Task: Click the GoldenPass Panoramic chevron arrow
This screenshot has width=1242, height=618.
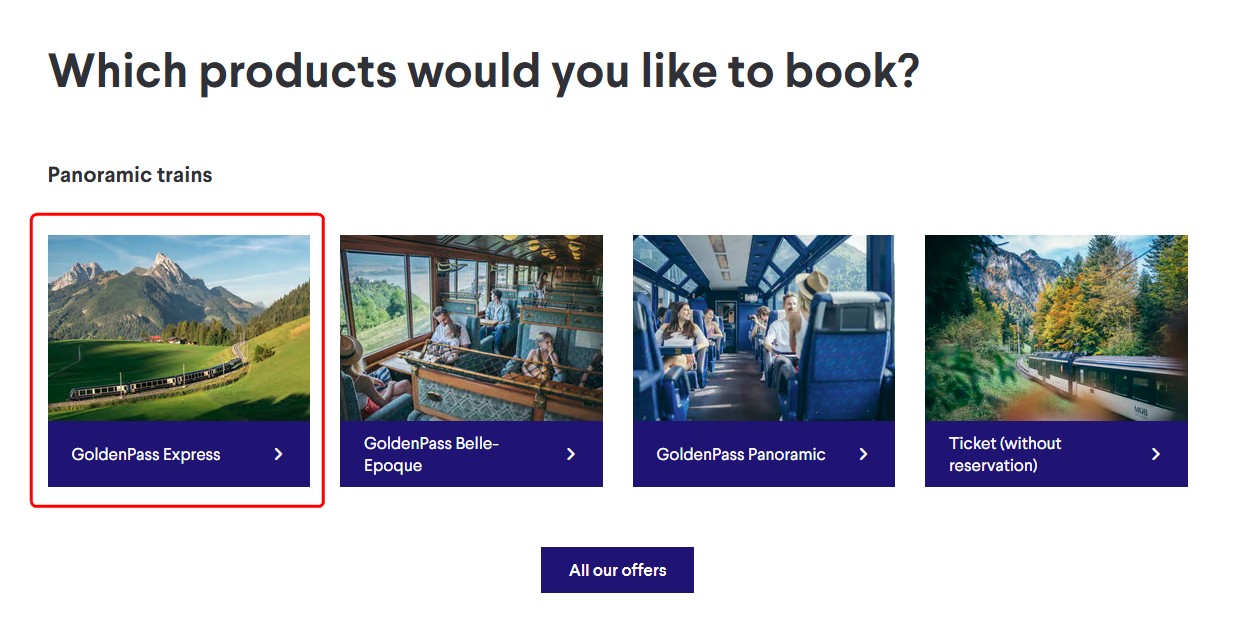Action: (864, 454)
